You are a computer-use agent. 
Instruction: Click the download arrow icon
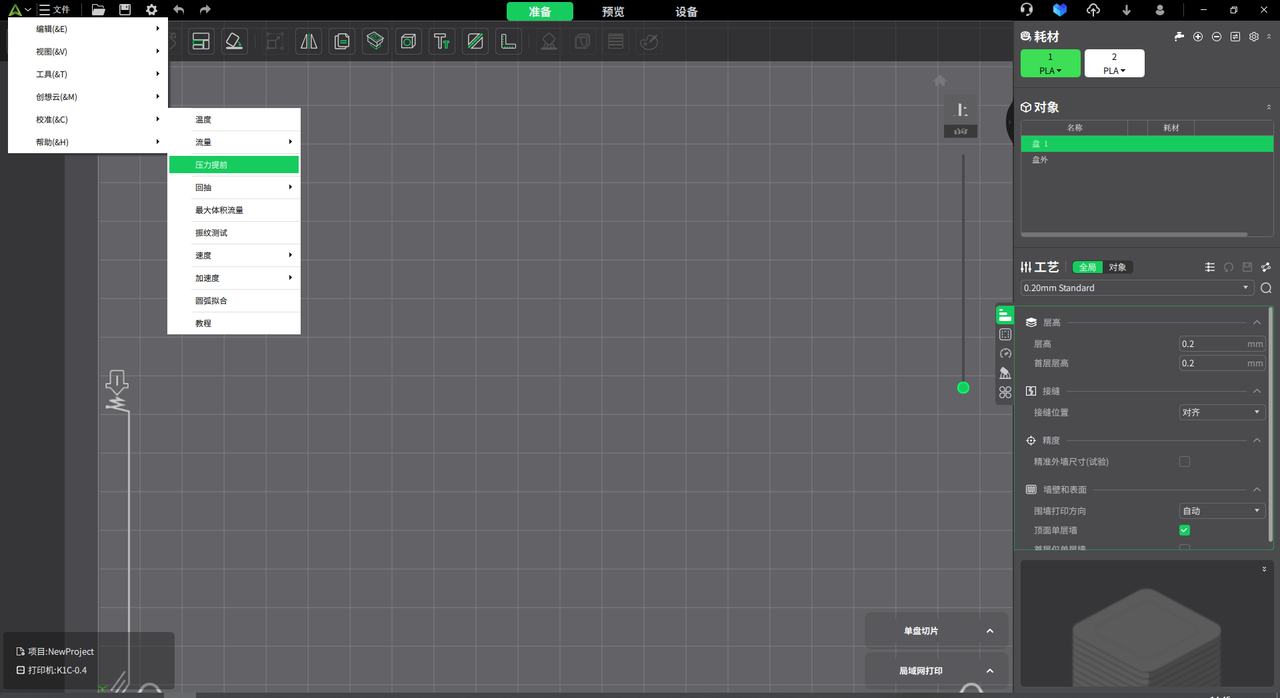click(x=1127, y=10)
